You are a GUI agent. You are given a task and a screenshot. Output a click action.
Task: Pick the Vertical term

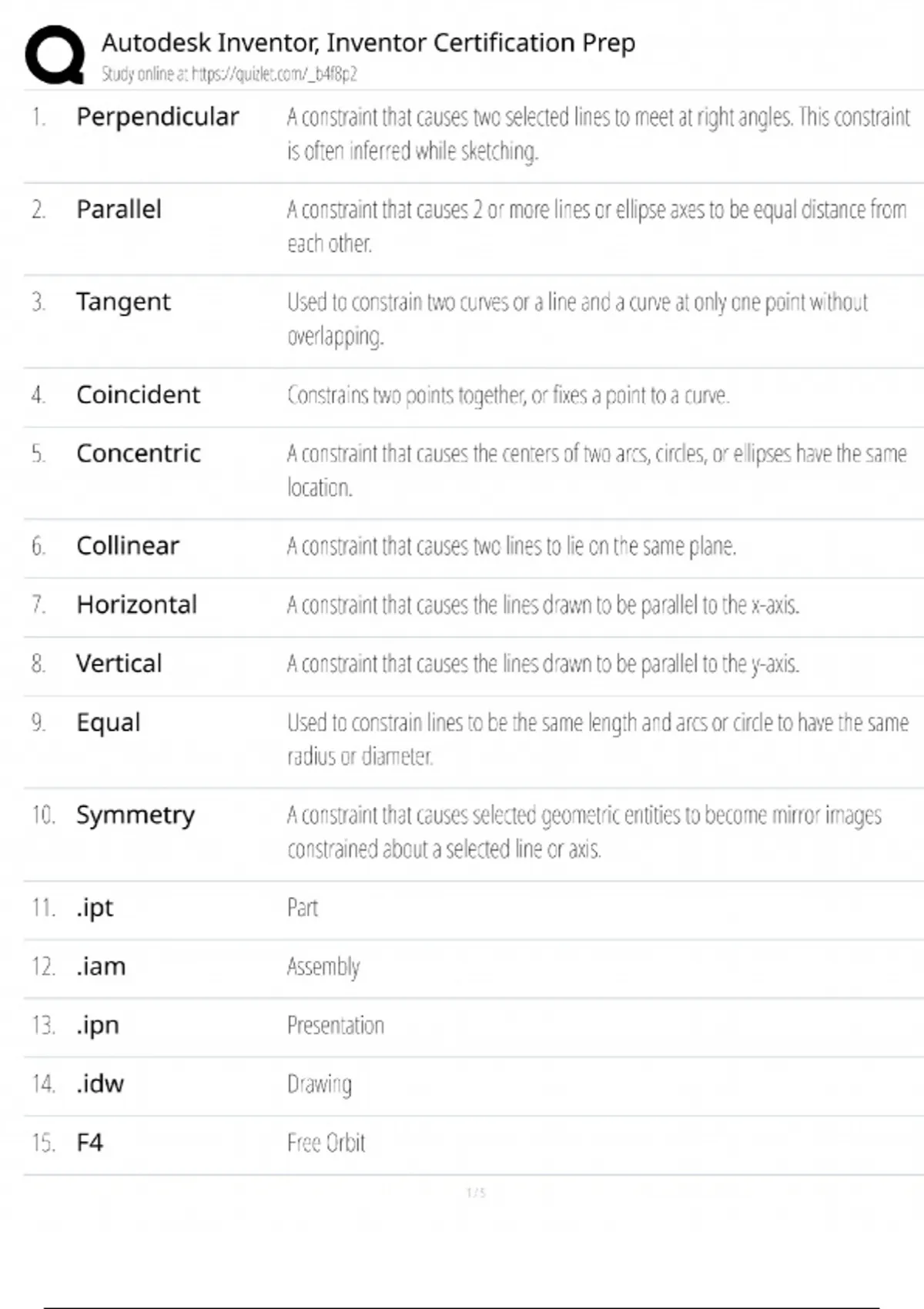click(119, 663)
